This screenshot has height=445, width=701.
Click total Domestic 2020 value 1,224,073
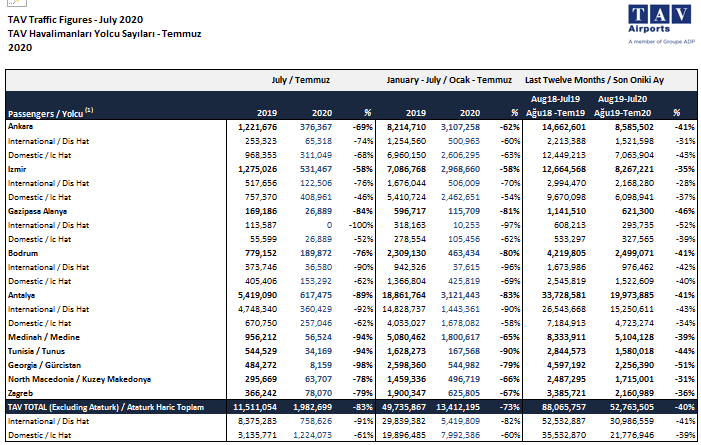pyautogui.click(x=312, y=435)
